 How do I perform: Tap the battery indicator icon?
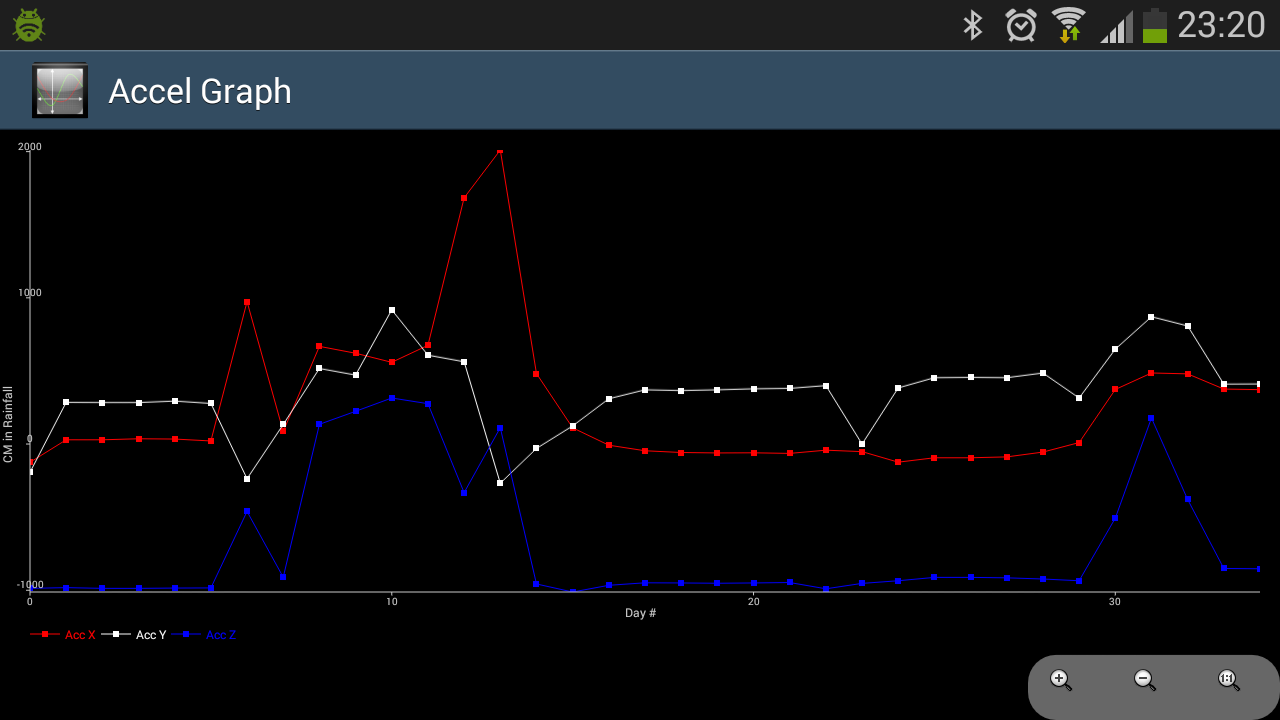(x=1155, y=25)
